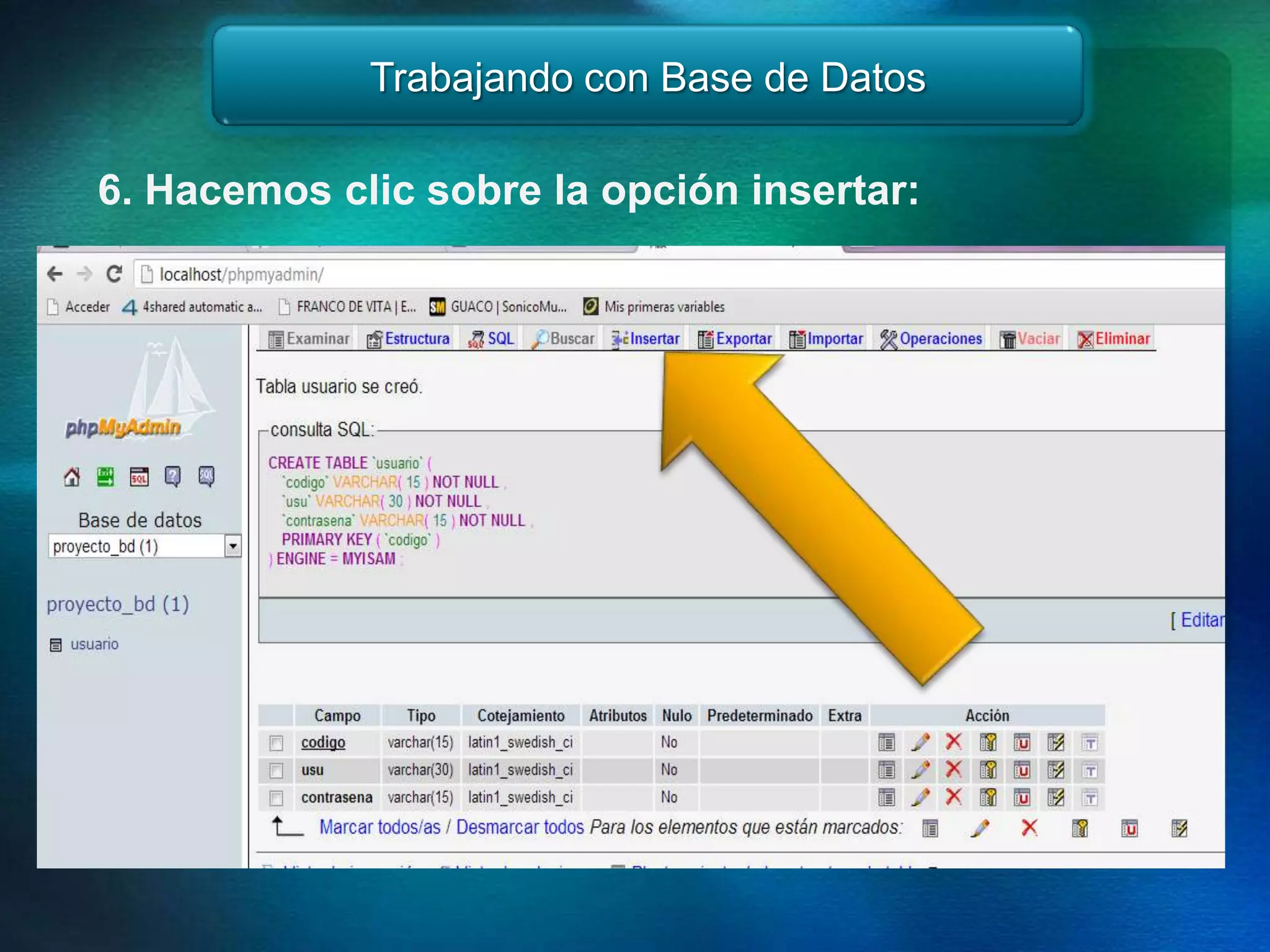
Task: Click the Editar link in SQL box
Action: click(x=1202, y=620)
